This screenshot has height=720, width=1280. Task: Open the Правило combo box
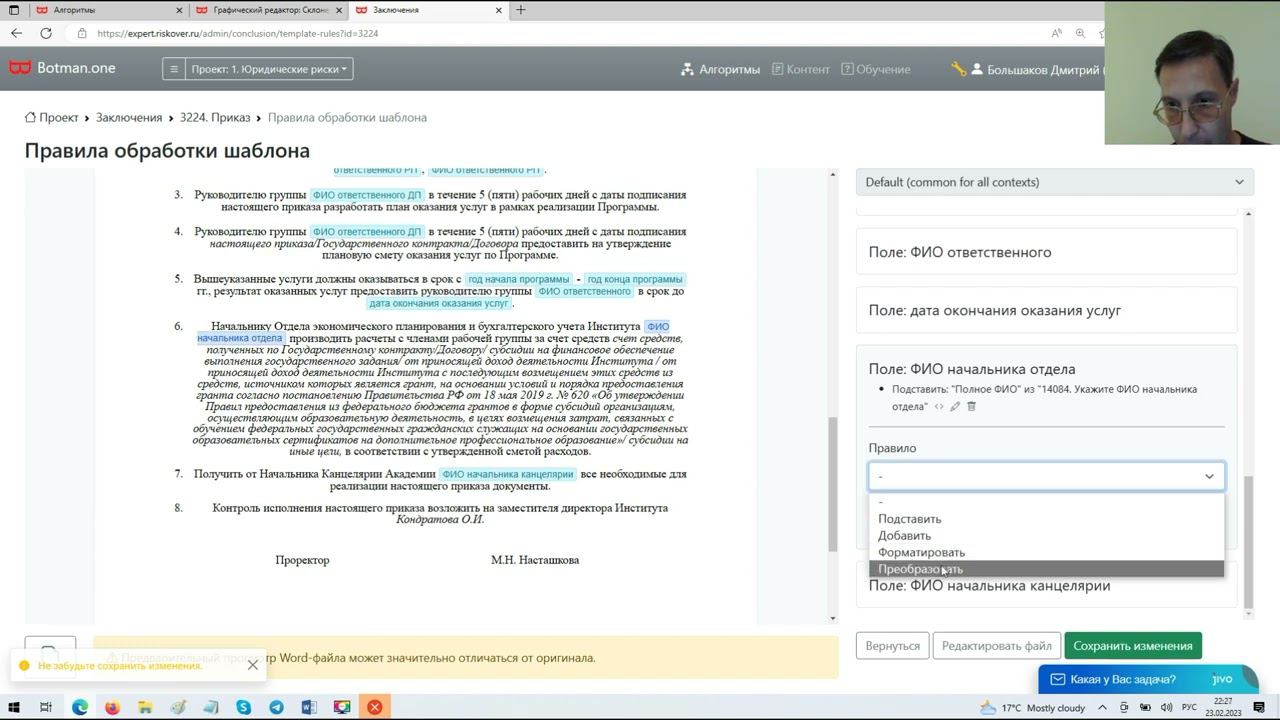tap(1046, 476)
